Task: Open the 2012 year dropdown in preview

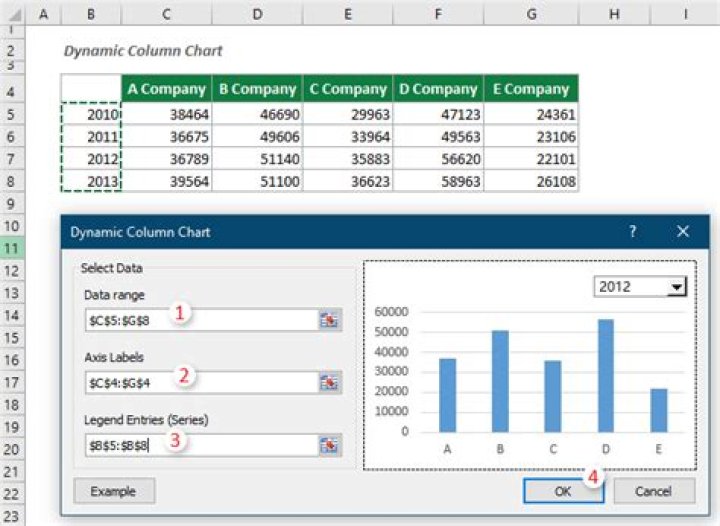Action: pyautogui.click(x=676, y=287)
